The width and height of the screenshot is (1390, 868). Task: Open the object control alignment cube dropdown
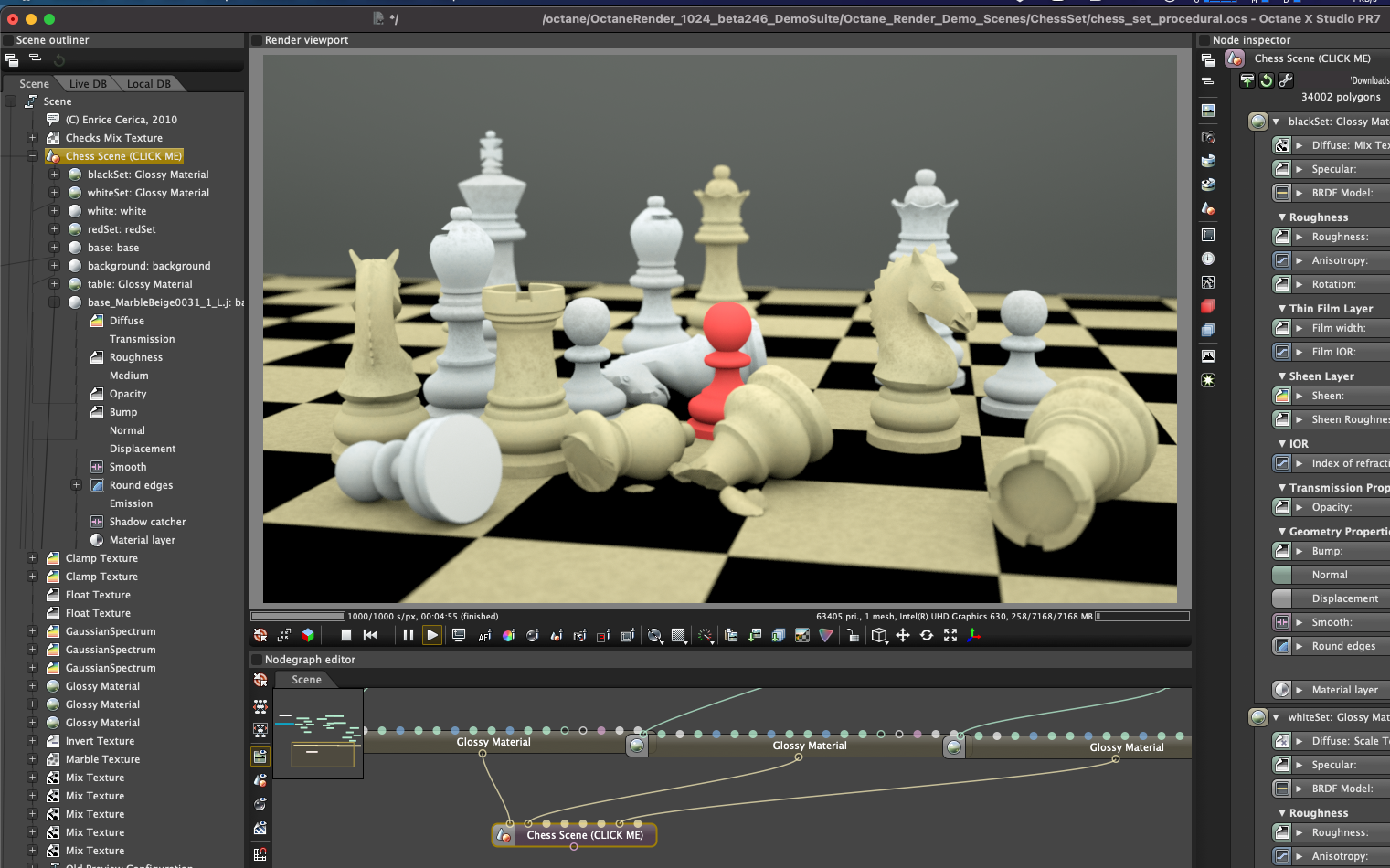[x=879, y=635]
